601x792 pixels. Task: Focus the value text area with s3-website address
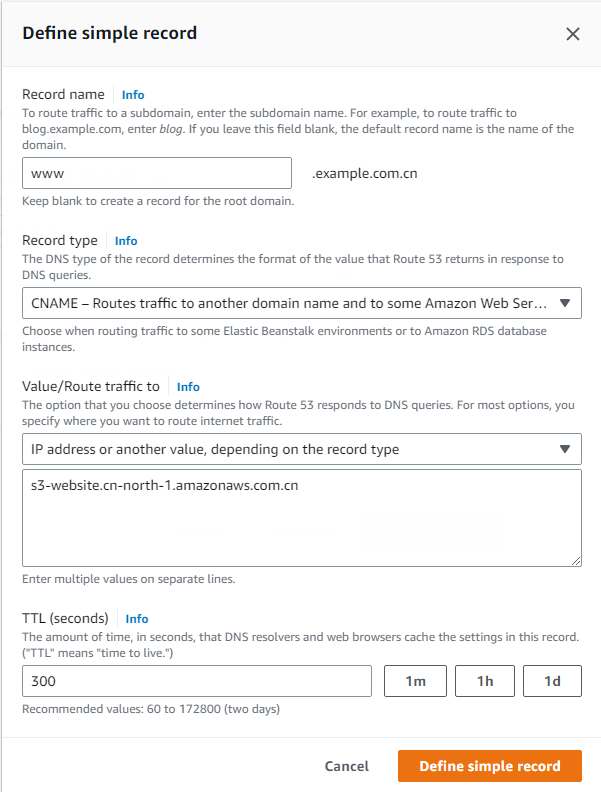pyautogui.click(x=301, y=518)
